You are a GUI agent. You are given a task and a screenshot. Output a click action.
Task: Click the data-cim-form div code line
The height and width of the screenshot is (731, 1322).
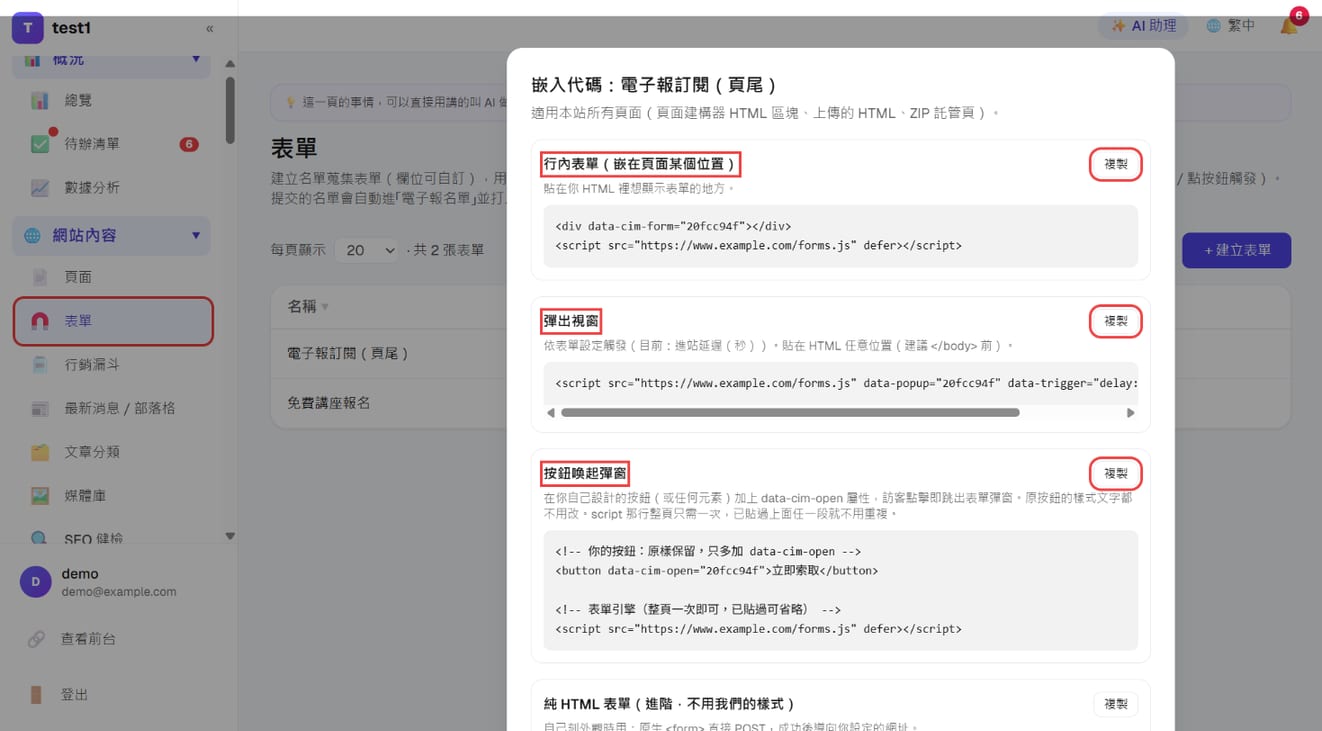coord(673,227)
